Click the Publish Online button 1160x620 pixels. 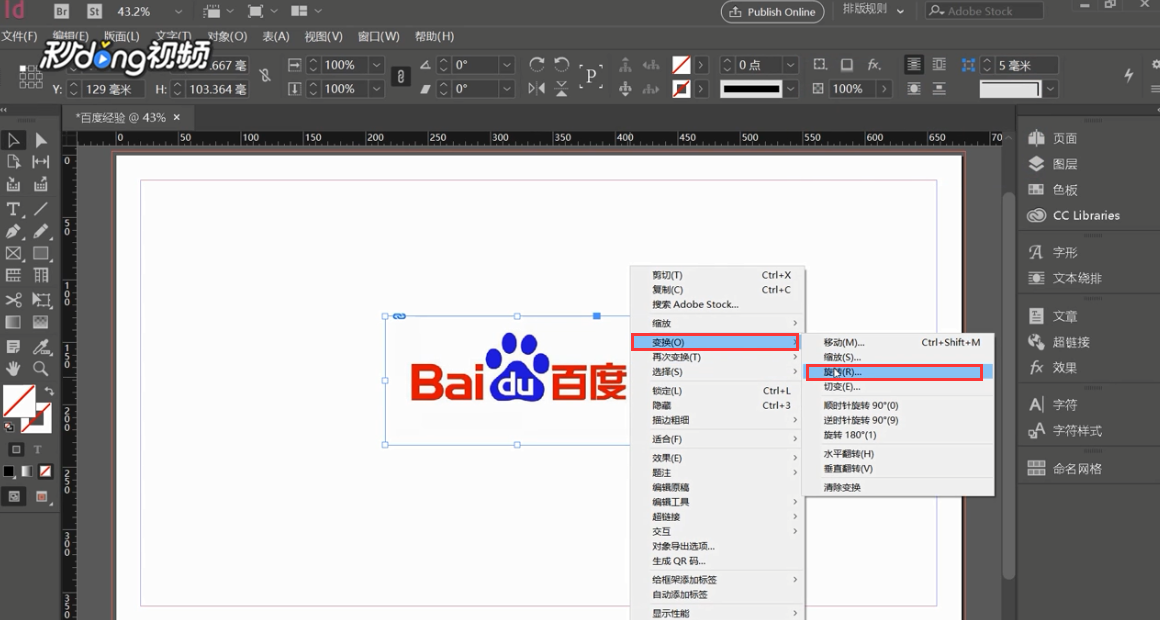coord(772,12)
